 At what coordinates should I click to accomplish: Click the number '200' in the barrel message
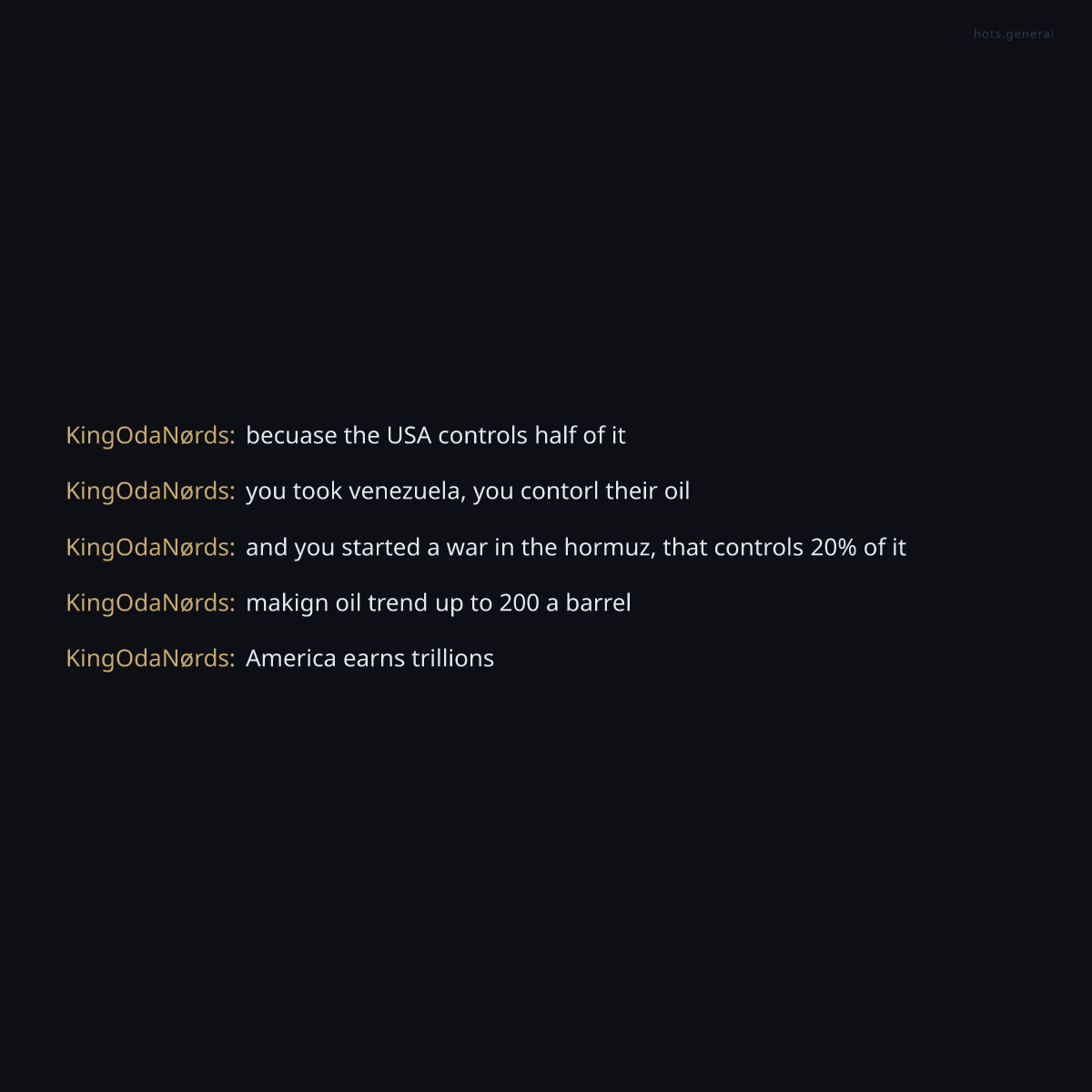[519, 603]
